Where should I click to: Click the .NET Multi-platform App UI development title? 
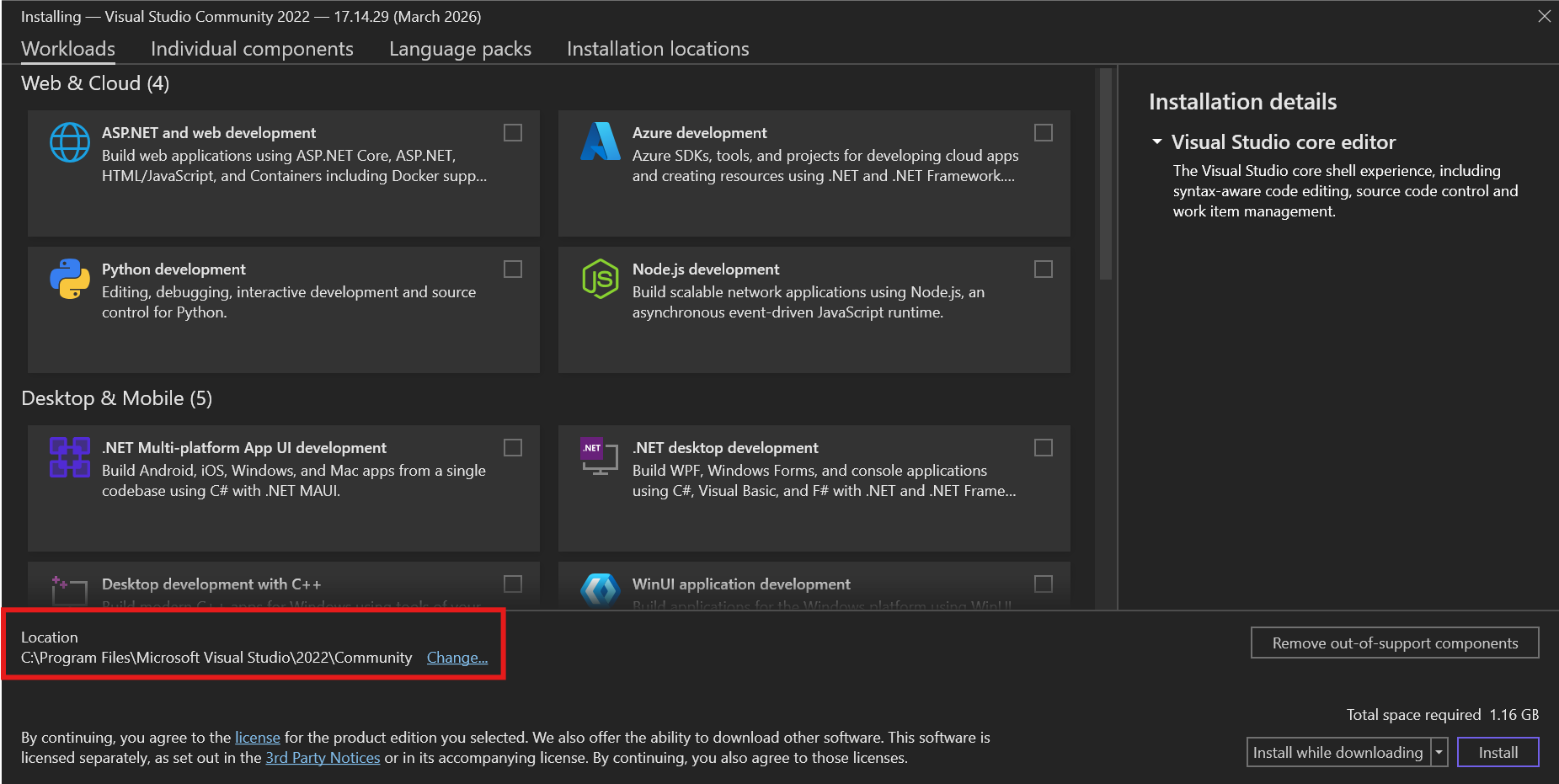(x=244, y=448)
